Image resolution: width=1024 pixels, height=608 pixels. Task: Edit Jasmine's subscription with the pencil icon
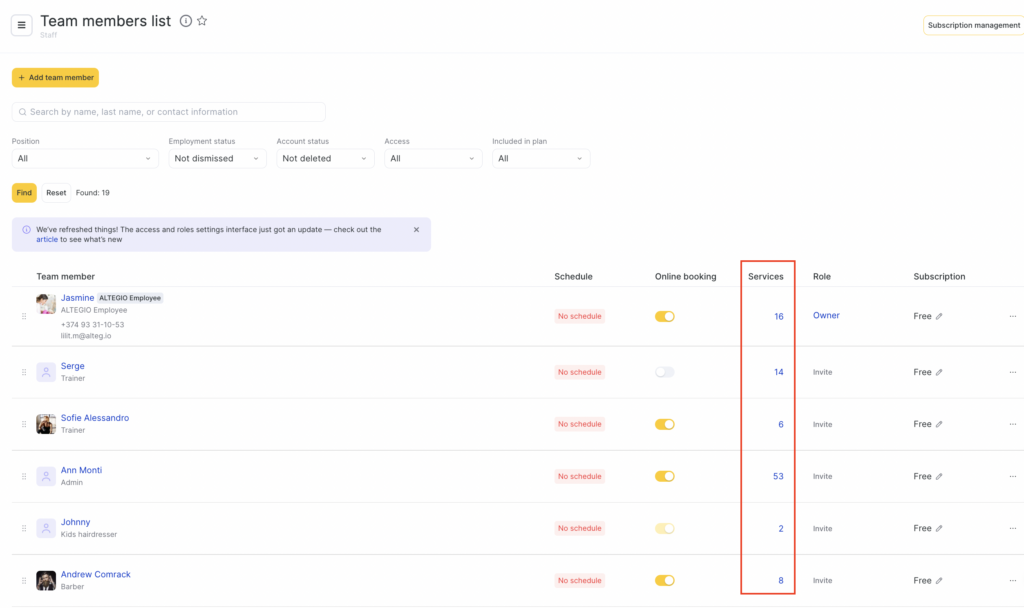939,316
